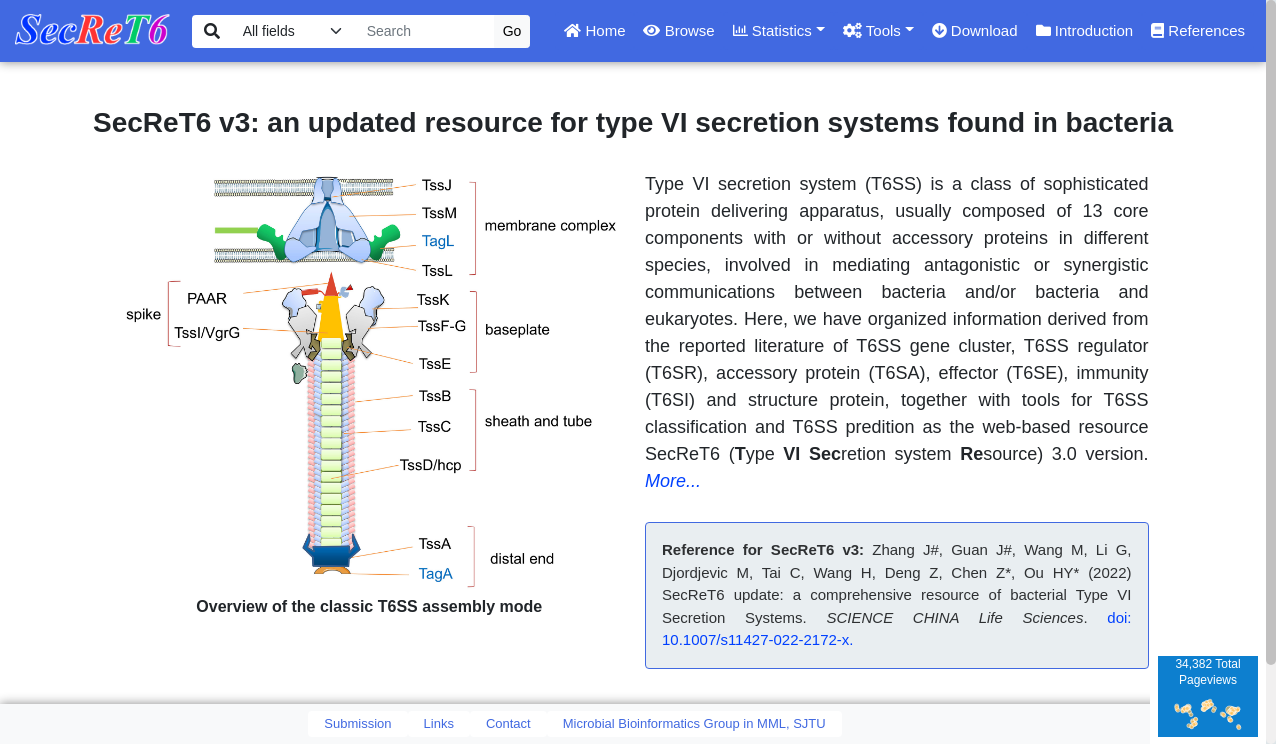Open the Submission footer link
The image size is (1276, 744).
(x=357, y=723)
